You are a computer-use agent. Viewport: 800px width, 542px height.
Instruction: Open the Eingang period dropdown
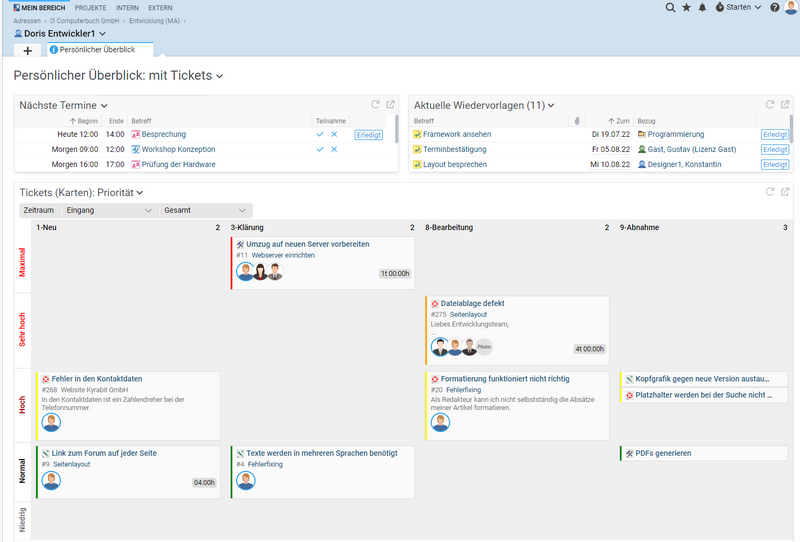click(x=109, y=210)
